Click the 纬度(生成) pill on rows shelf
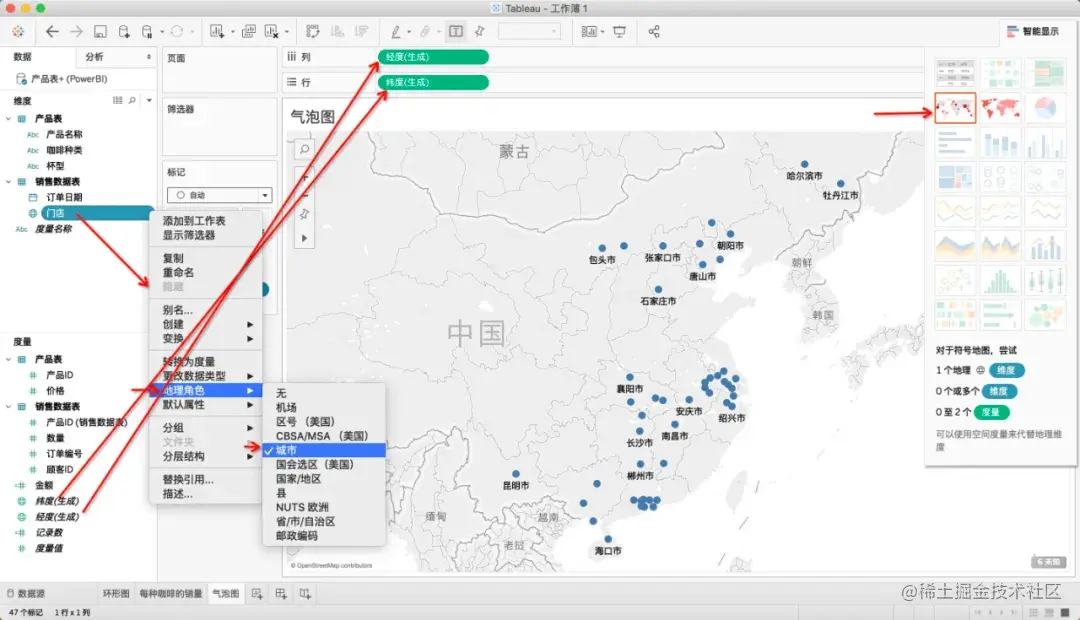 [433, 83]
